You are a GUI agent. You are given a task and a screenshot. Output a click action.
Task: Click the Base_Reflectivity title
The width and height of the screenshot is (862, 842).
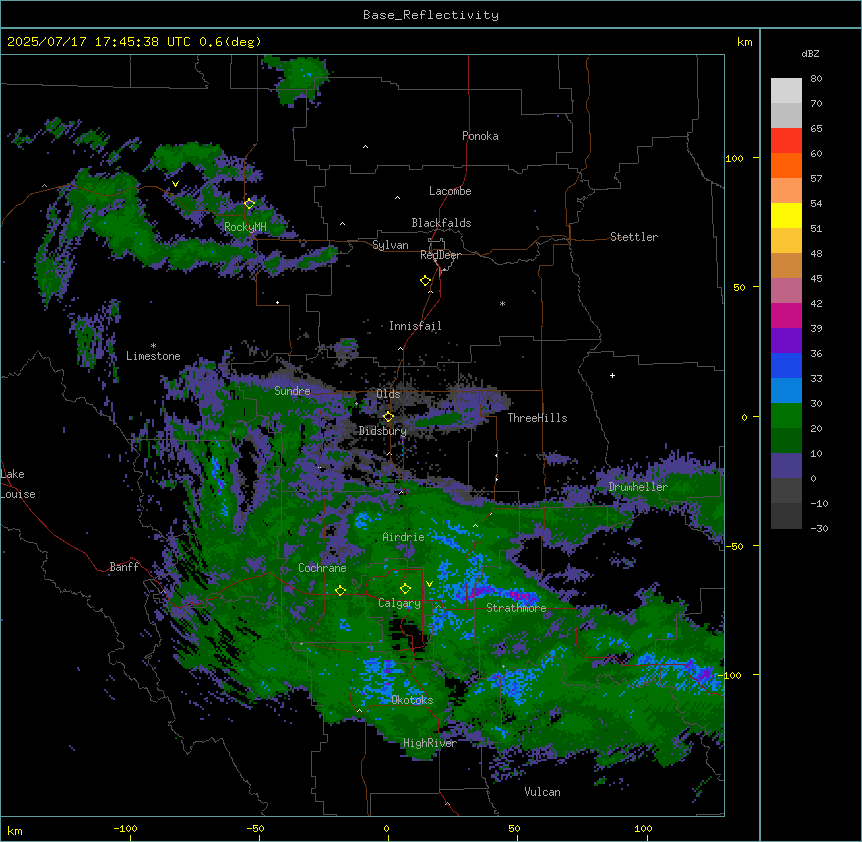click(x=431, y=15)
